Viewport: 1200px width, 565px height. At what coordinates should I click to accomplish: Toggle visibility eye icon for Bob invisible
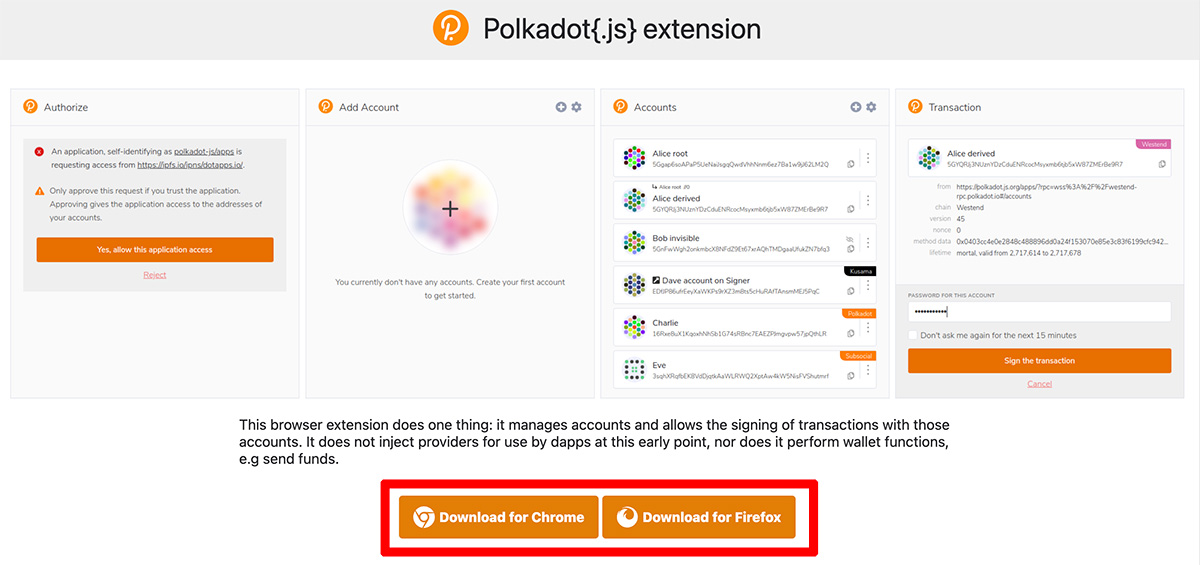850,239
